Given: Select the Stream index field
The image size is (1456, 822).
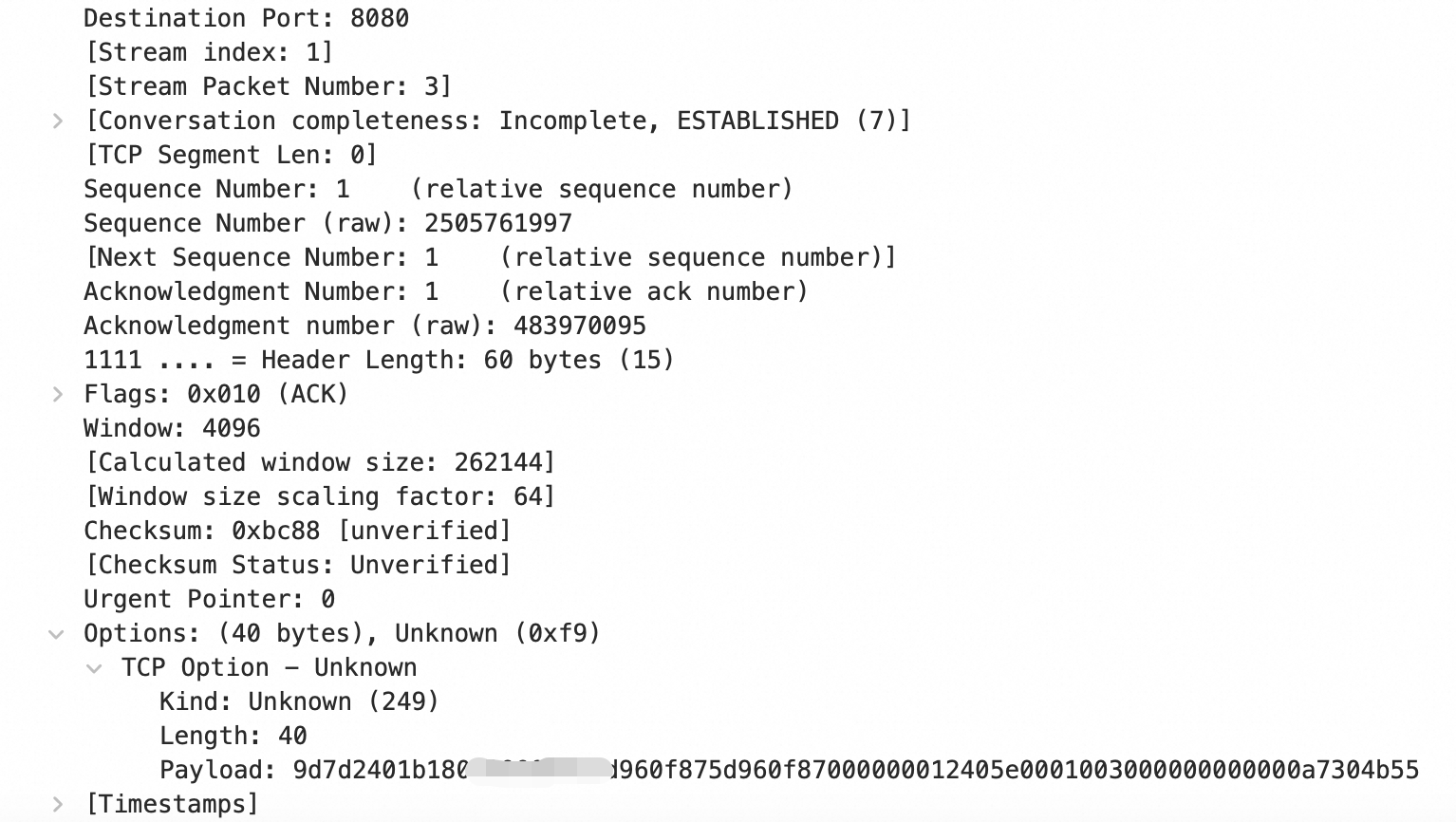Looking at the screenshot, I should [209, 52].
